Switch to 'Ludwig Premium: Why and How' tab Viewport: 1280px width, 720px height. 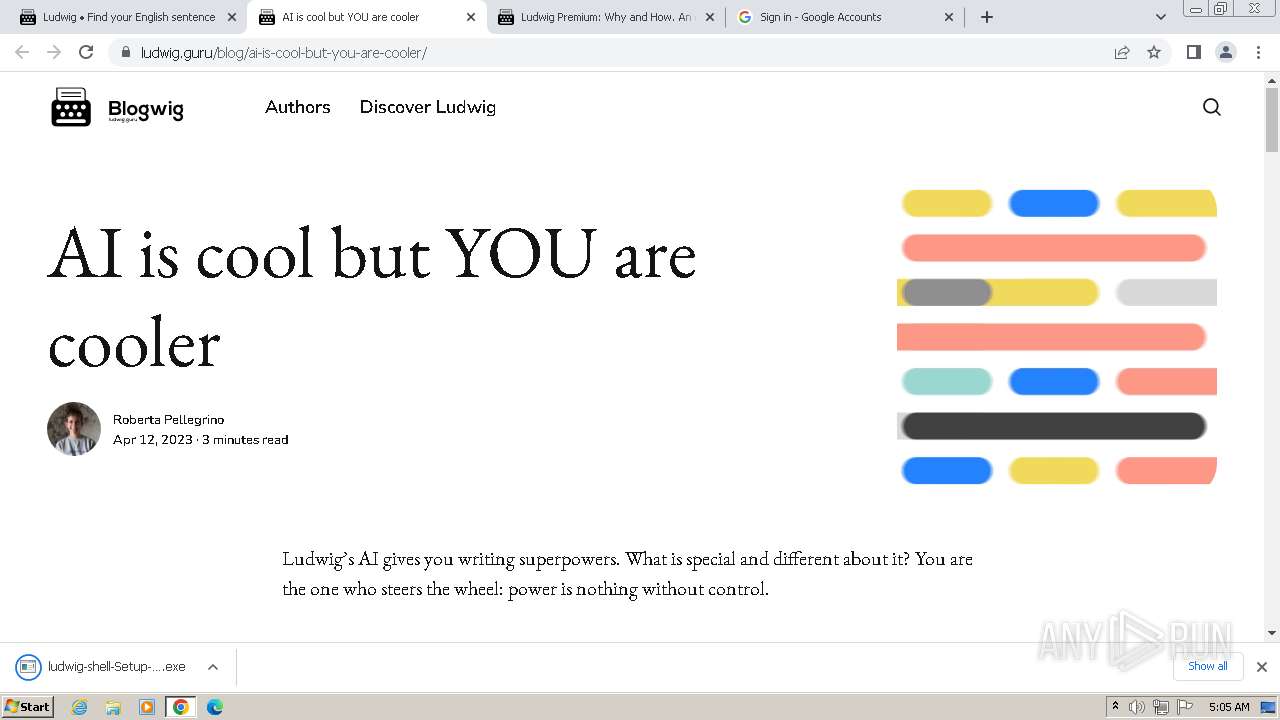(605, 17)
